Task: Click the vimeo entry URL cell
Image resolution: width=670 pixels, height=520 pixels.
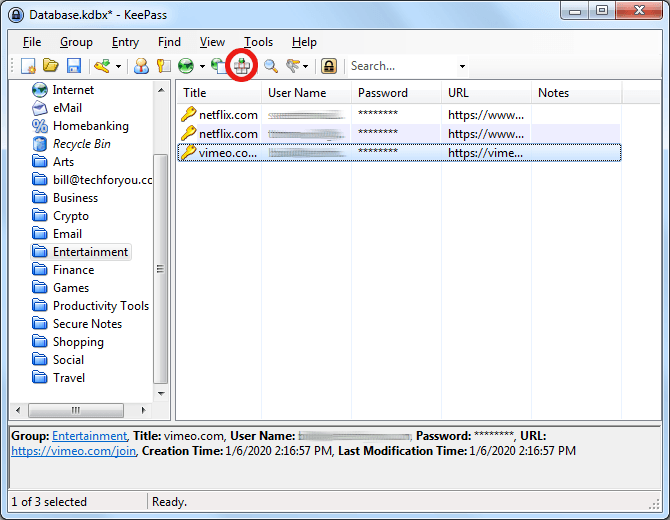Action: (x=486, y=153)
